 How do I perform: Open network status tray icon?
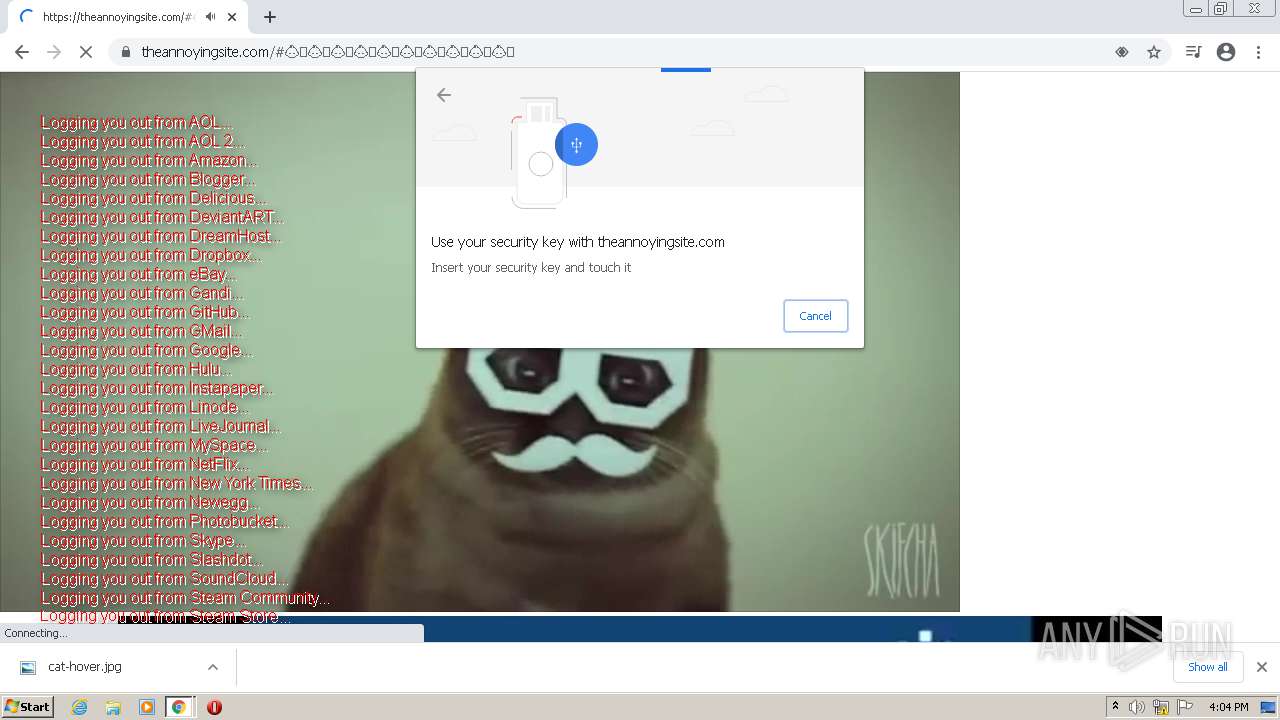(1161, 707)
